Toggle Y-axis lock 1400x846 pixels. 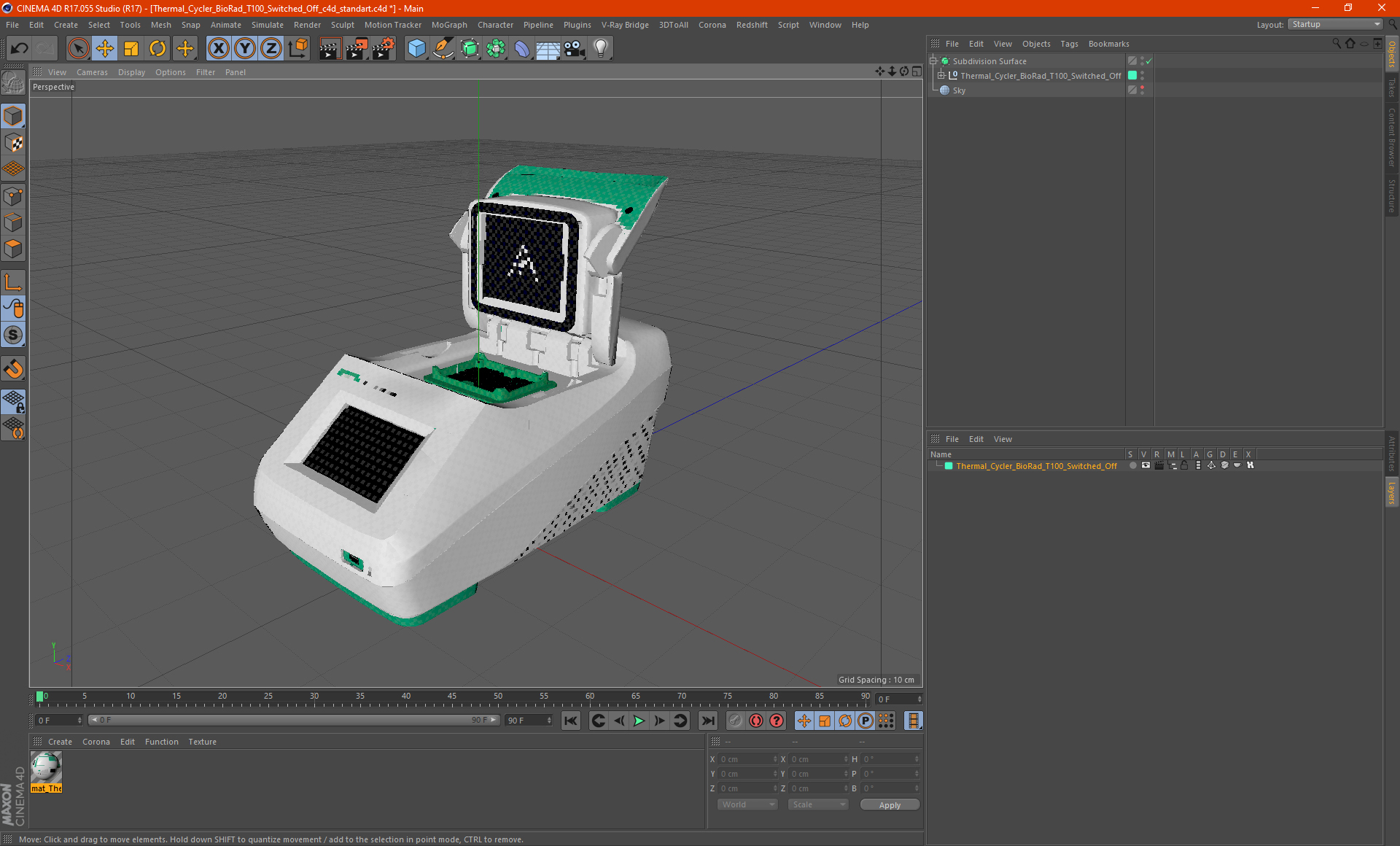[x=245, y=48]
